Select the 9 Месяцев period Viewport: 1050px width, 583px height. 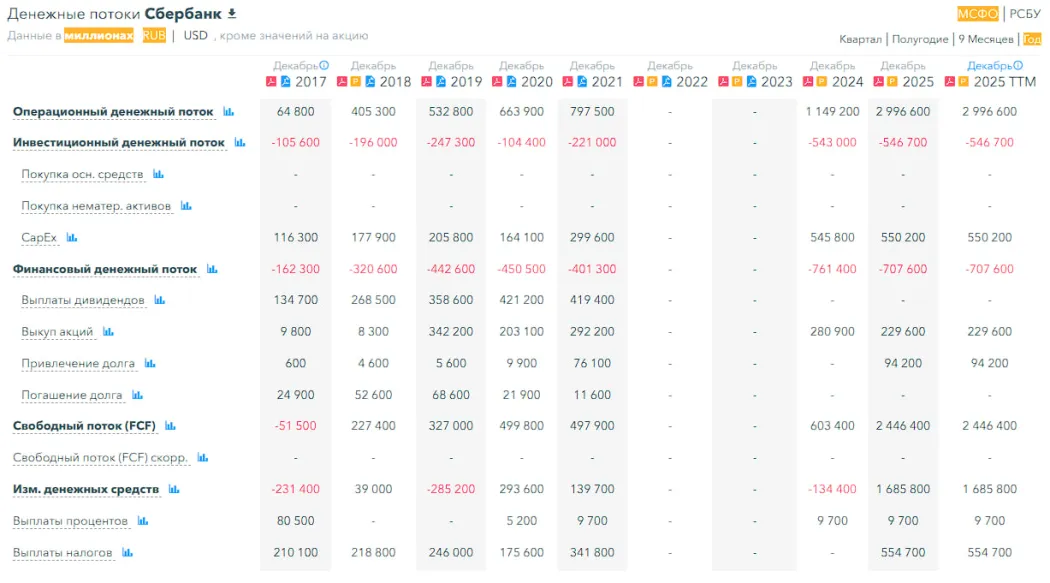click(986, 39)
